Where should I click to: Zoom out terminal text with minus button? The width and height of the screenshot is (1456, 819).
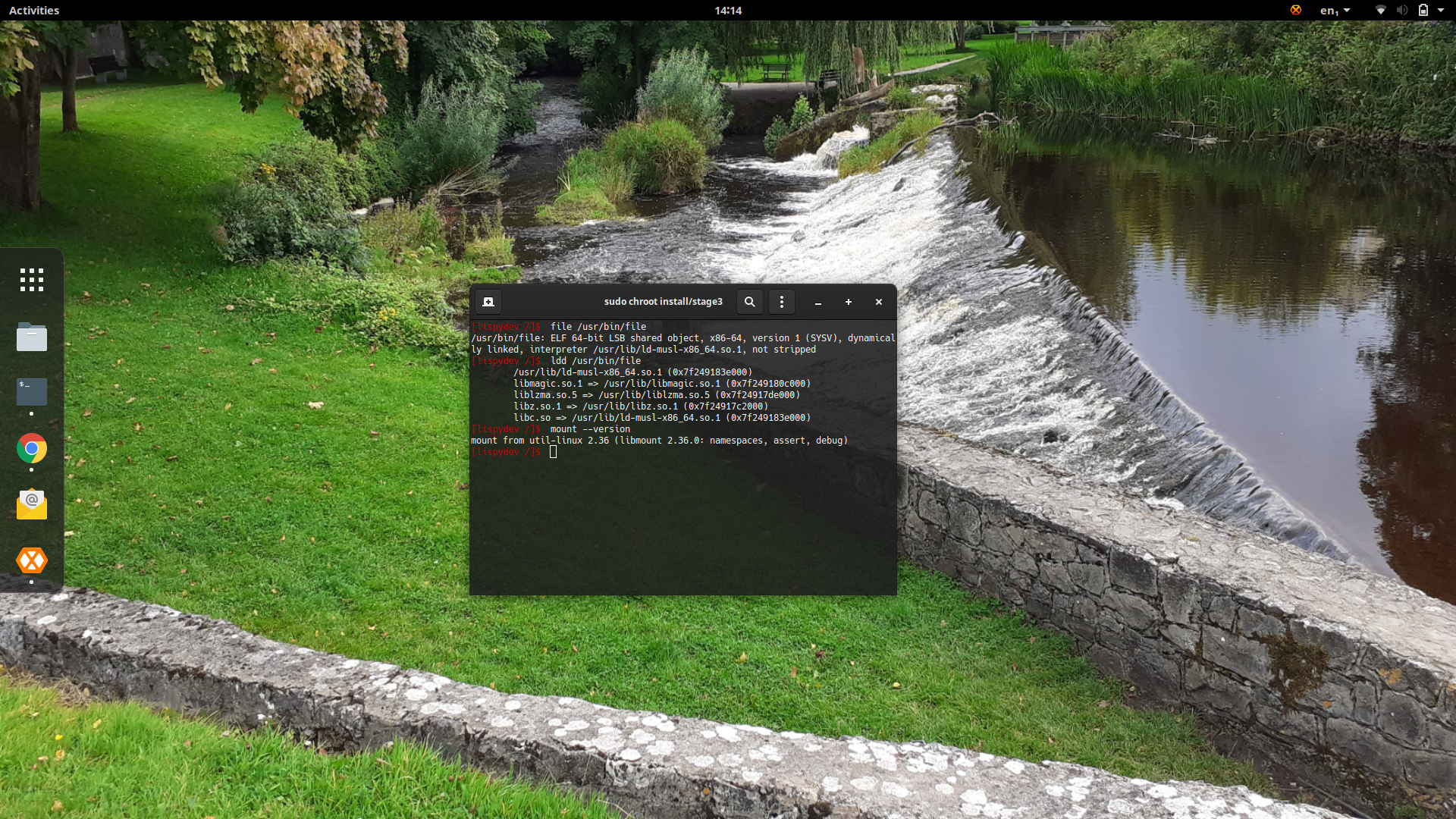pos(817,302)
